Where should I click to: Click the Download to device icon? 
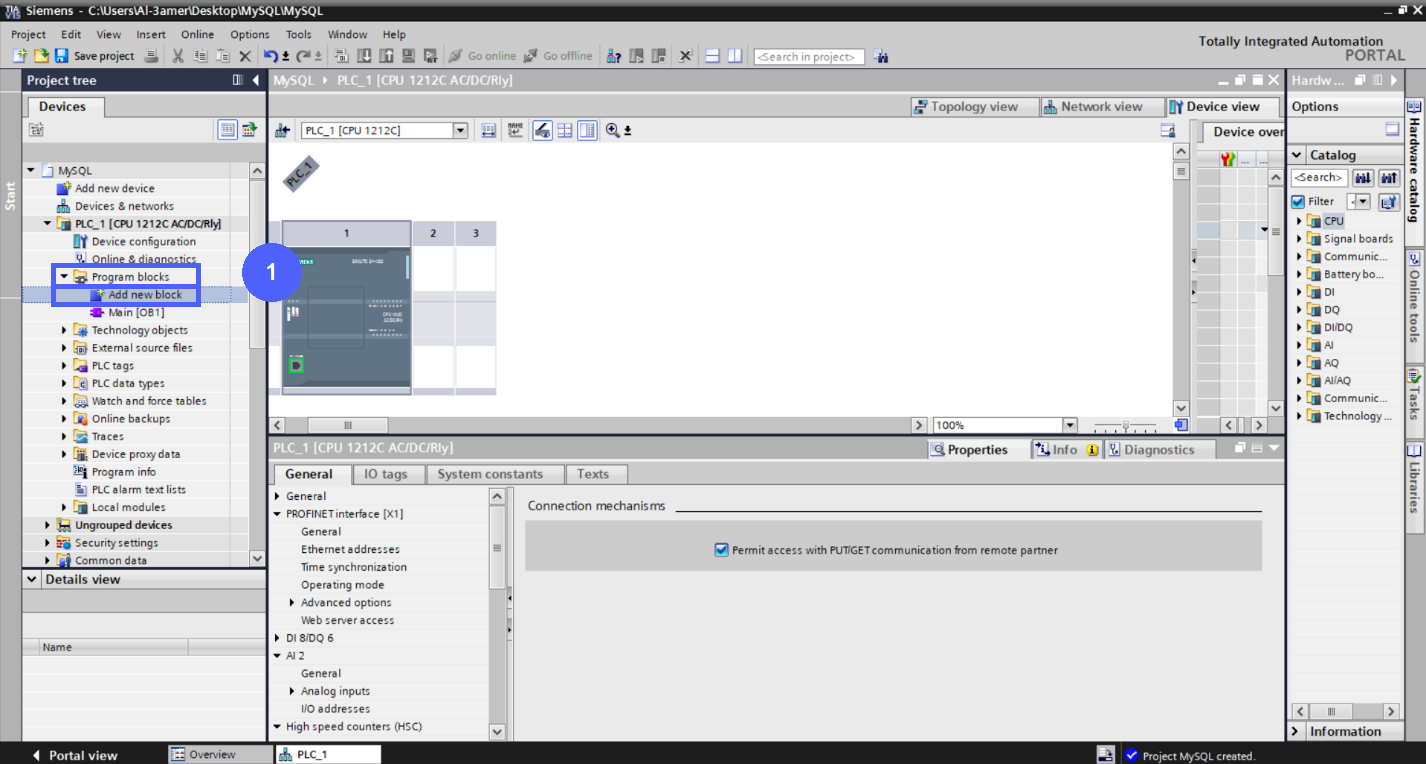click(x=364, y=56)
